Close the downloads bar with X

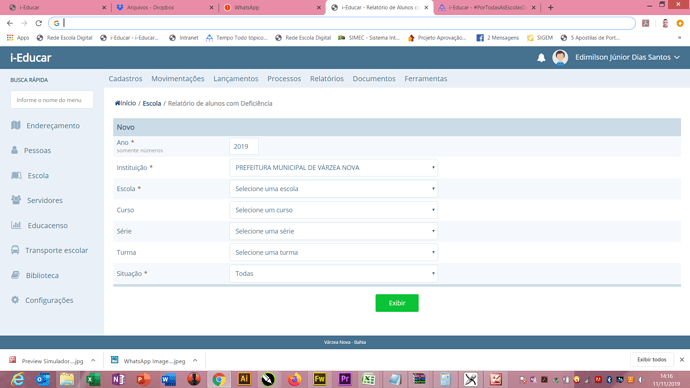coord(682,359)
